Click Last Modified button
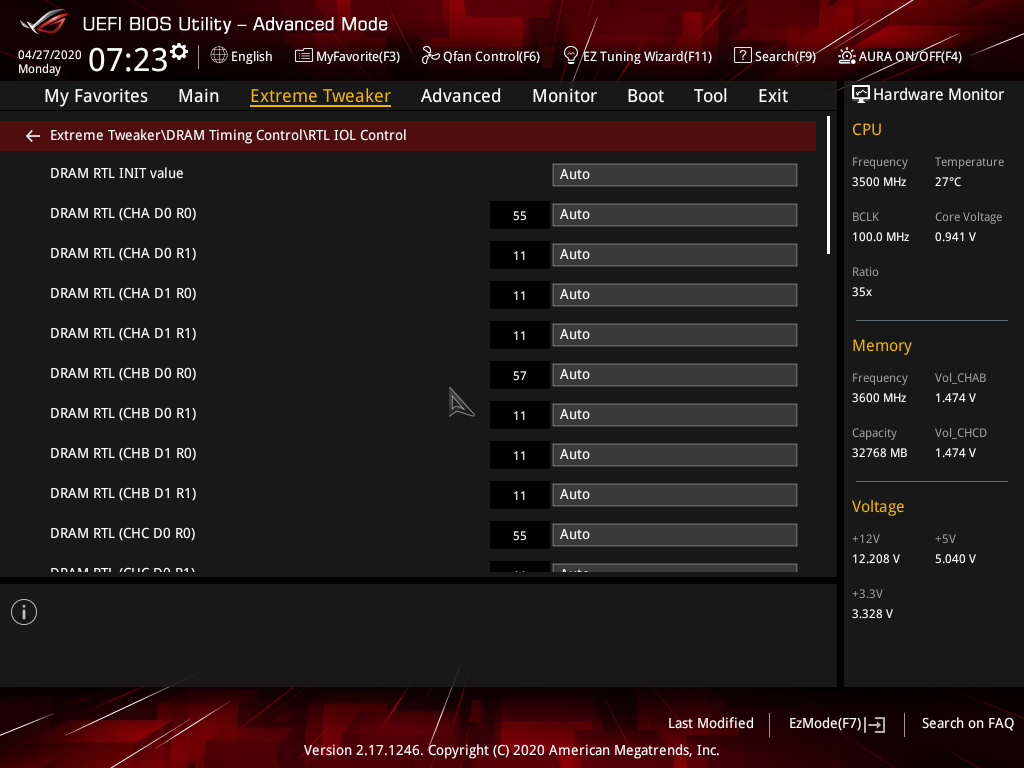 coord(711,723)
